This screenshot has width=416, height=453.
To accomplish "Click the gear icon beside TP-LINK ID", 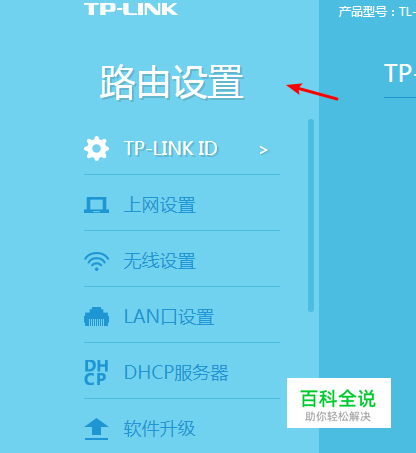I will click(x=96, y=148).
